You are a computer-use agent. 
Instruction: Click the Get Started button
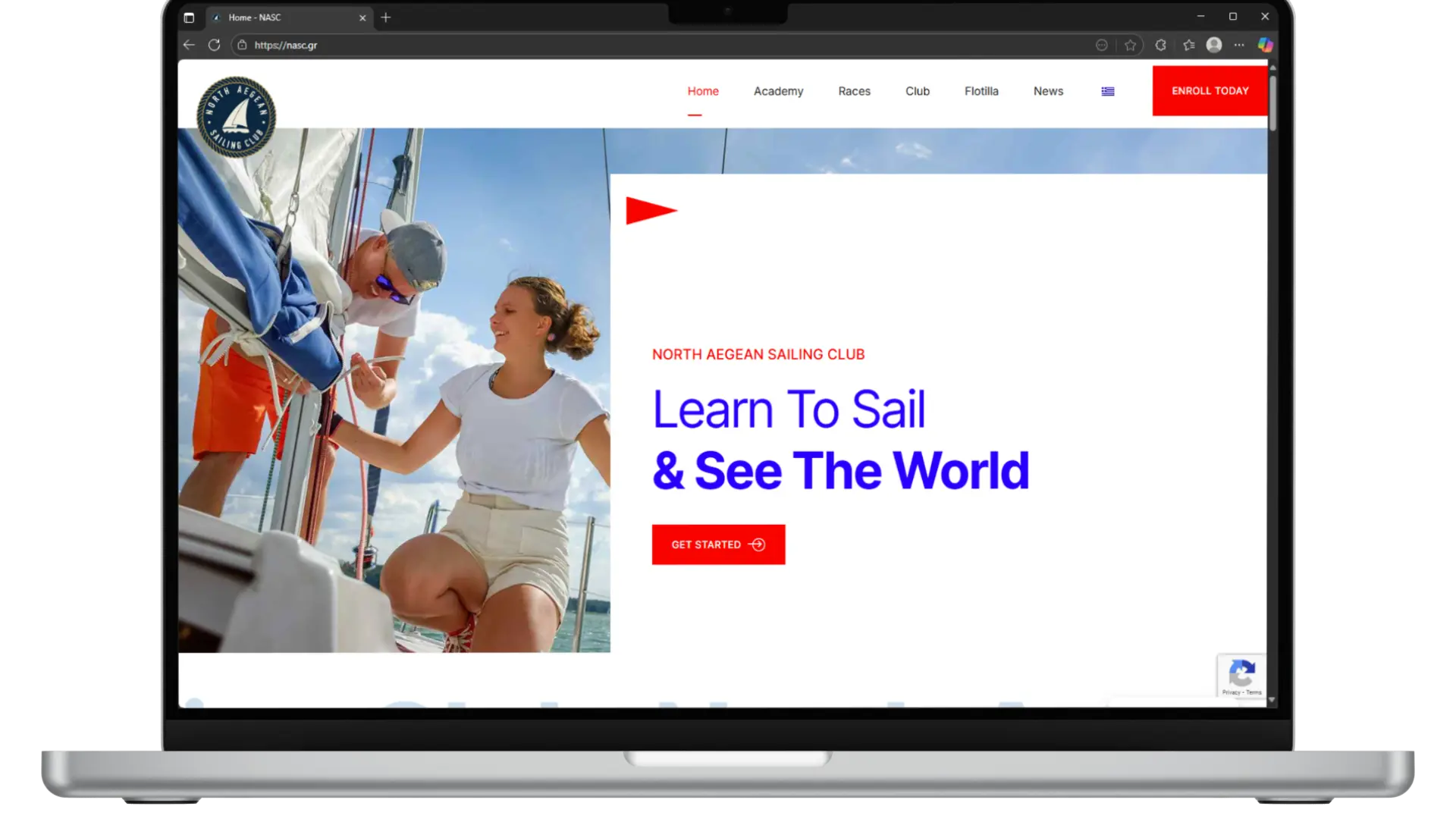pos(718,544)
